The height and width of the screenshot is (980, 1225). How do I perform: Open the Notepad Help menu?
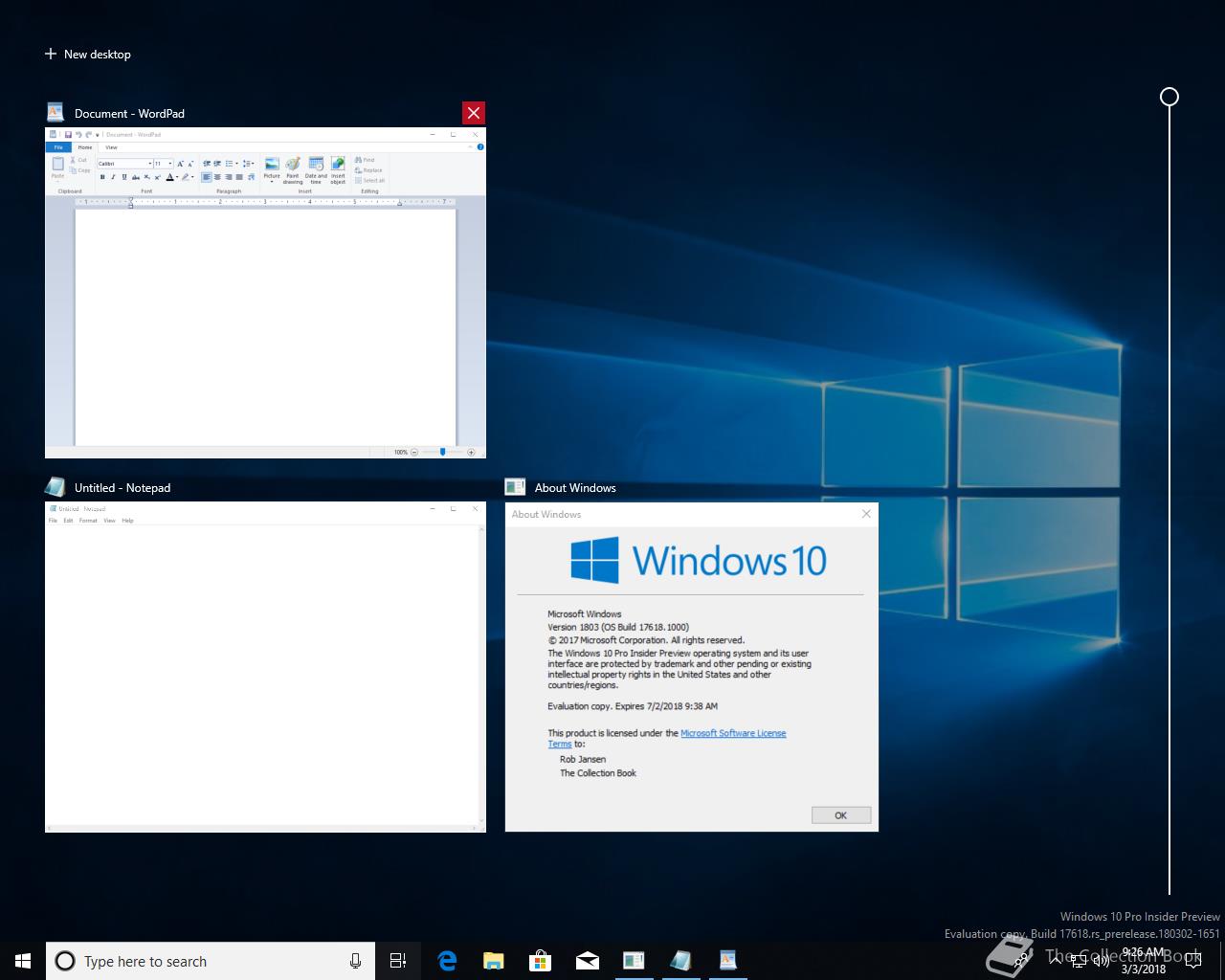coord(127,521)
